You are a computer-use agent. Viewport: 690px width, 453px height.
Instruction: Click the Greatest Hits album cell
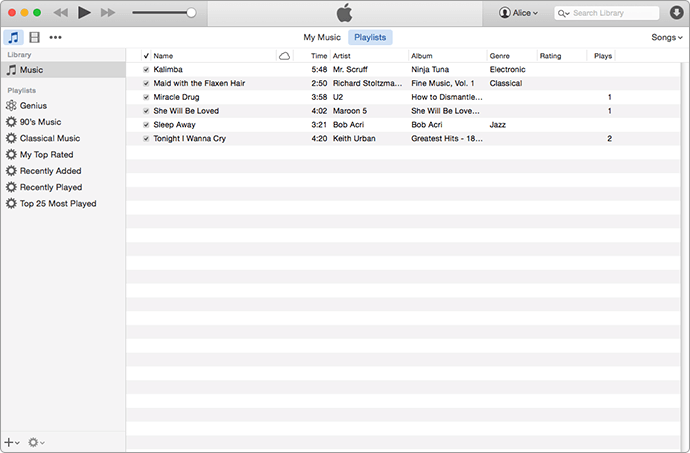447,139
